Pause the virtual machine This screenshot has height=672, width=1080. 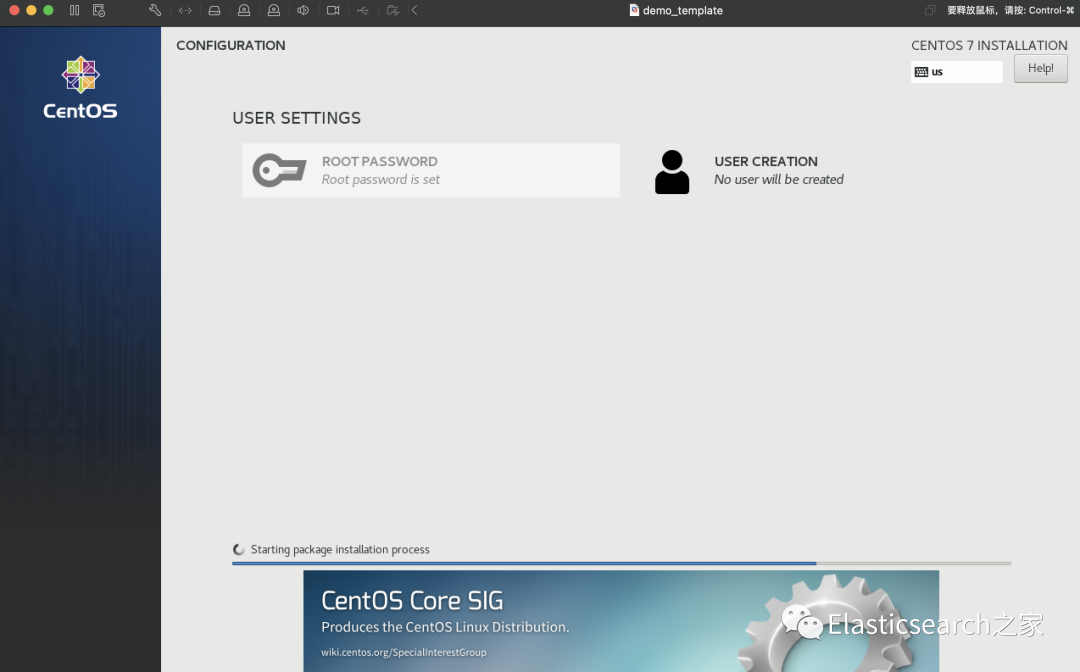pyautogui.click(x=74, y=10)
